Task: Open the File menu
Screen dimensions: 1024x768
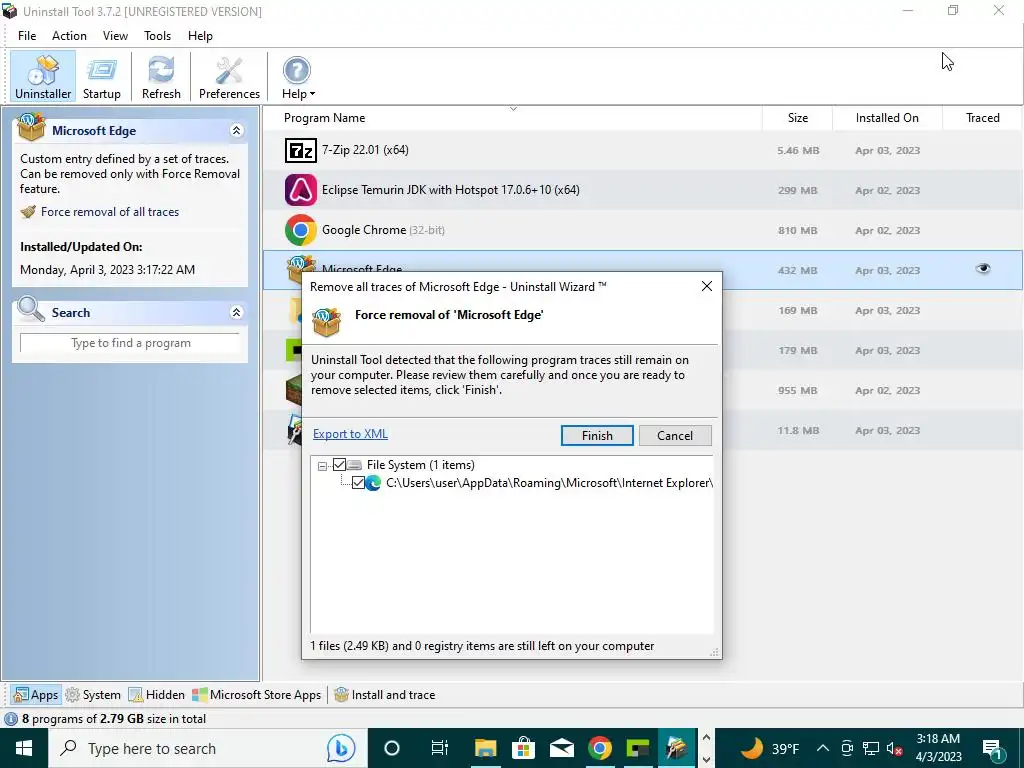Action: click(x=27, y=36)
